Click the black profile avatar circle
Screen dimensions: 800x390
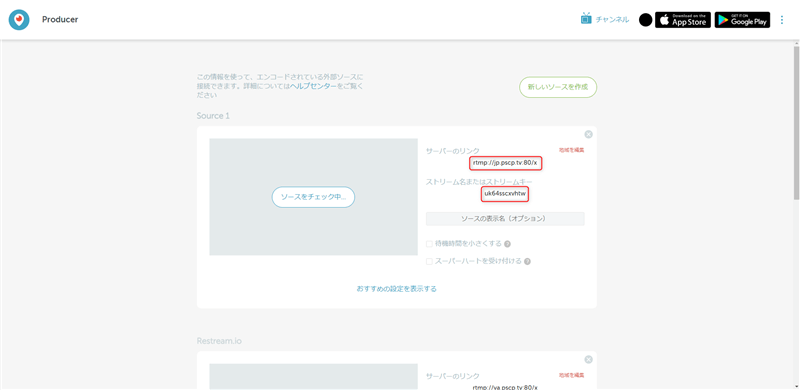coord(645,20)
